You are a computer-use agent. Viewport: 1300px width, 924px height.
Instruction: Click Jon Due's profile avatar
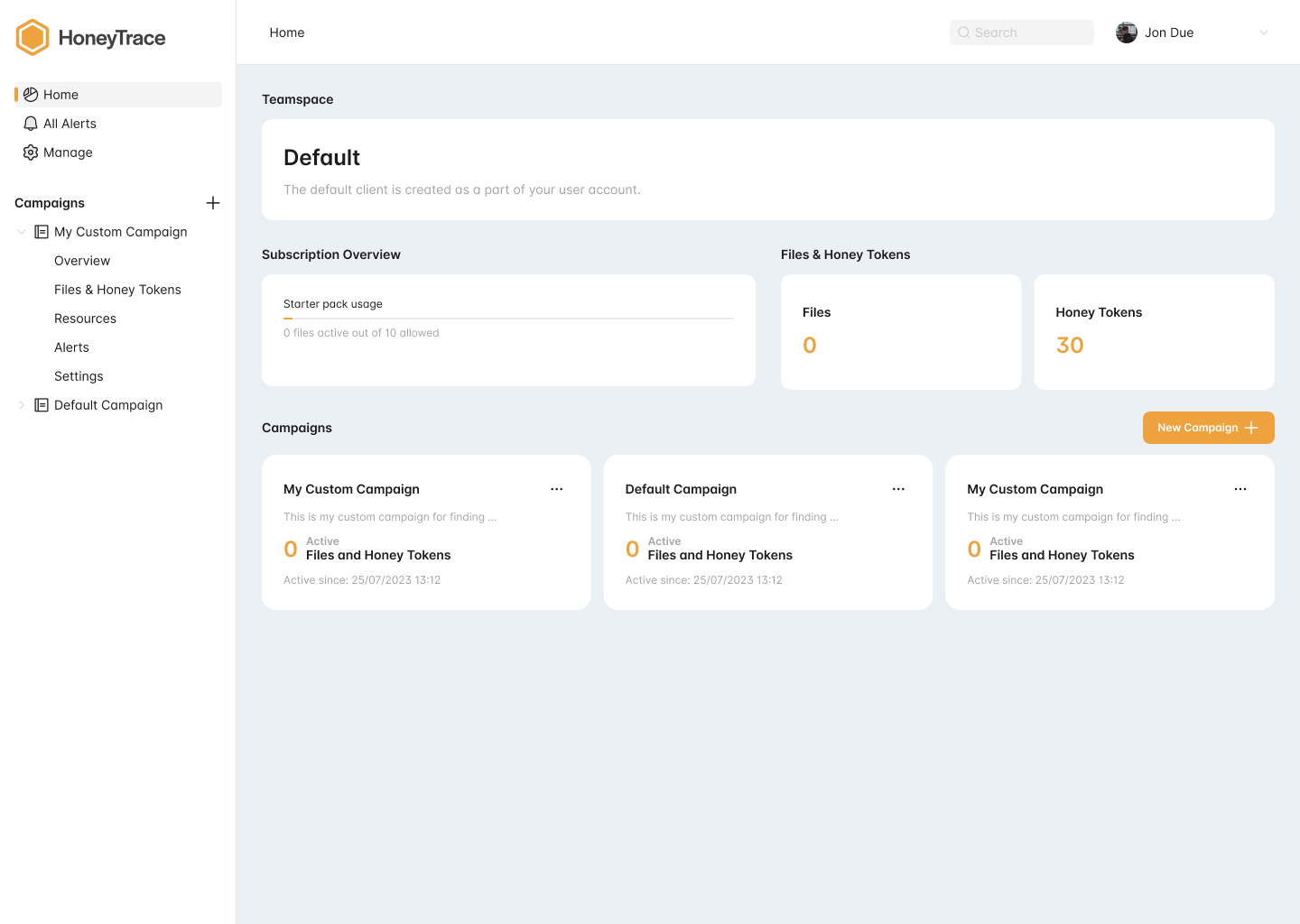click(x=1127, y=32)
